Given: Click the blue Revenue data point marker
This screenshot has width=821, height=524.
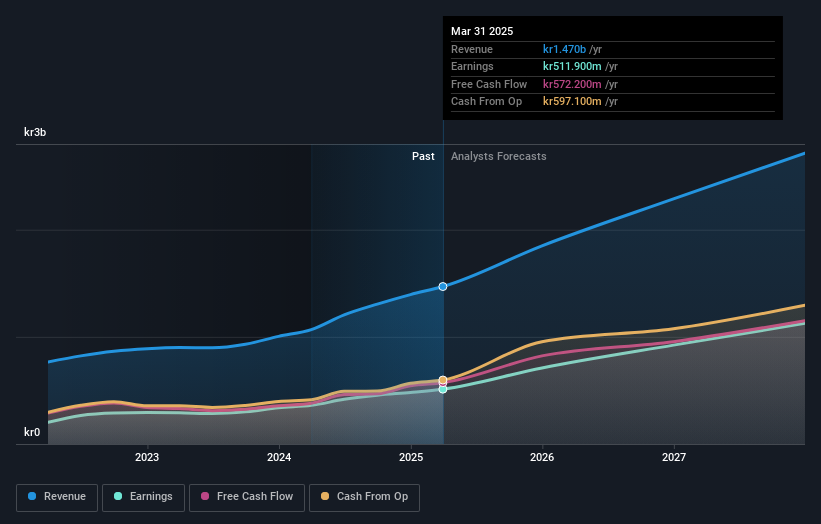Looking at the screenshot, I should point(443,286).
